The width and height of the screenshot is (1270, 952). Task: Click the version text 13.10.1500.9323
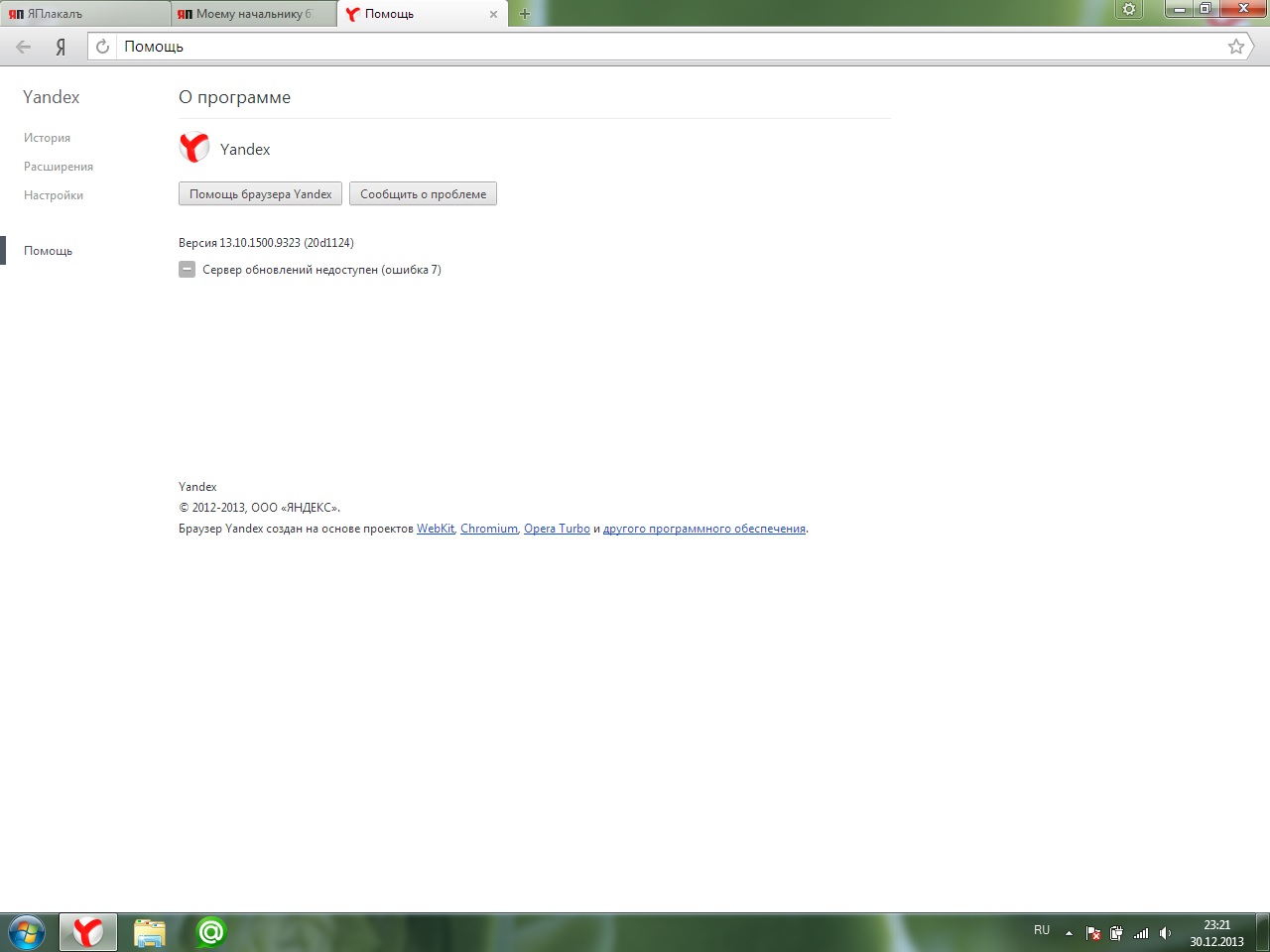266,243
